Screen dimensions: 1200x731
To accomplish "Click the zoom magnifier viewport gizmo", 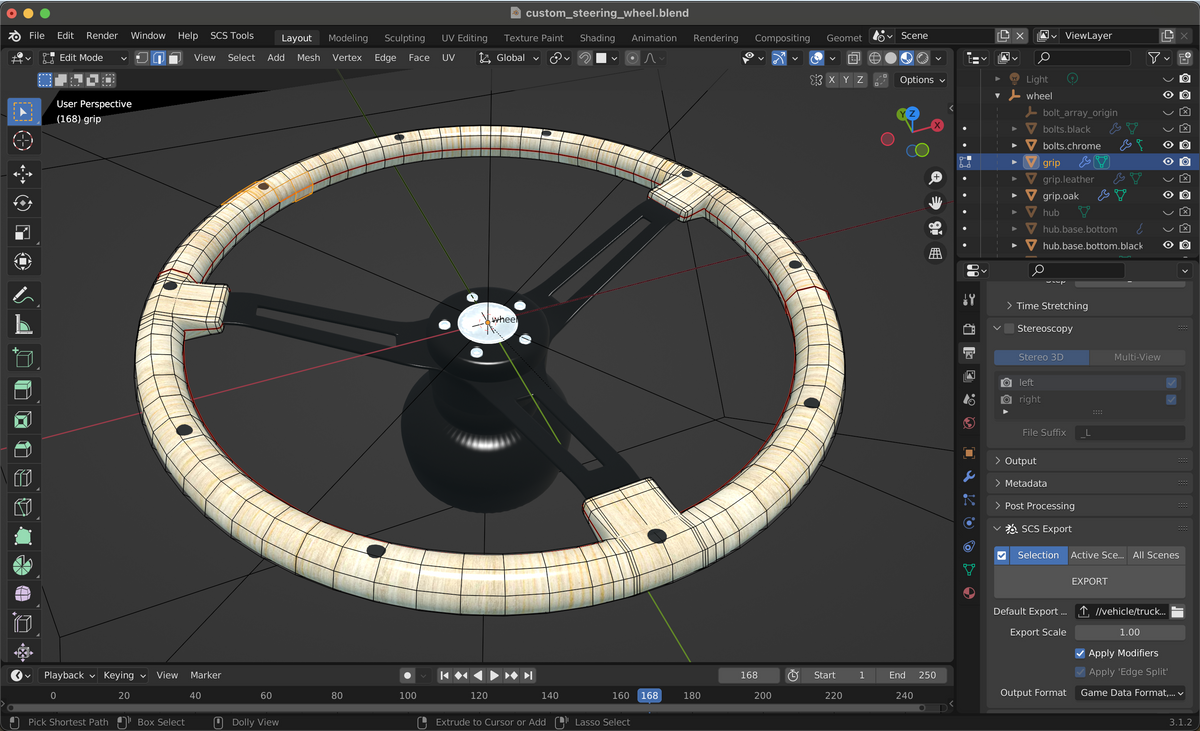I will [935, 178].
